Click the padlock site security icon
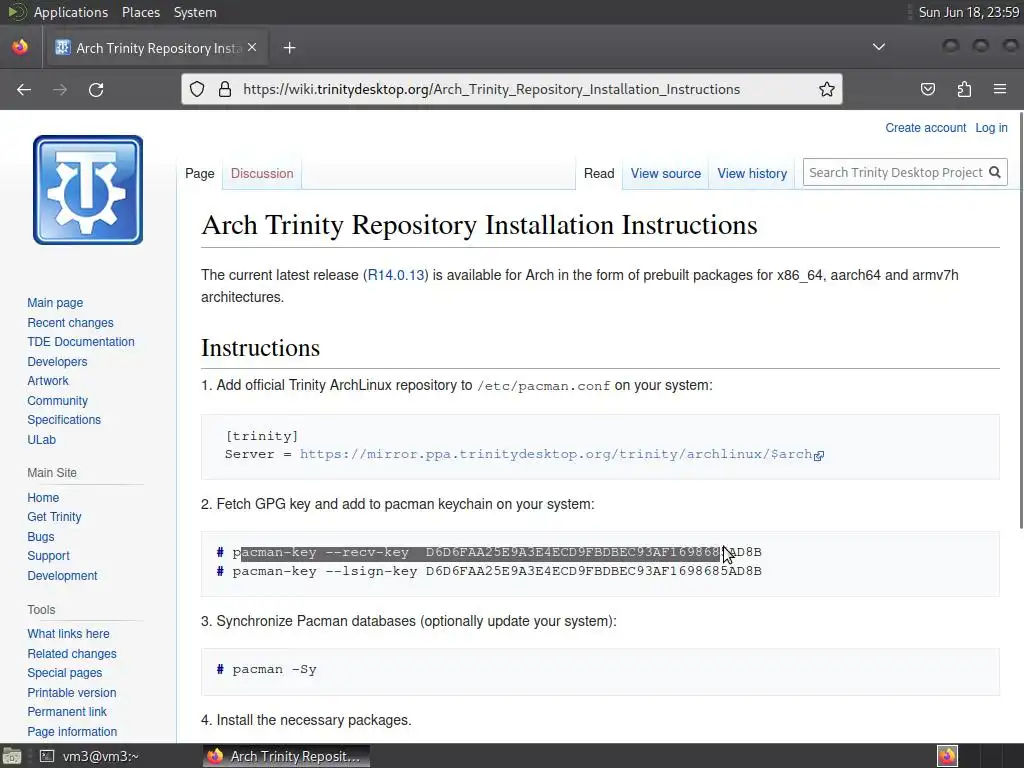This screenshot has width=1024, height=768. click(x=225, y=89)
